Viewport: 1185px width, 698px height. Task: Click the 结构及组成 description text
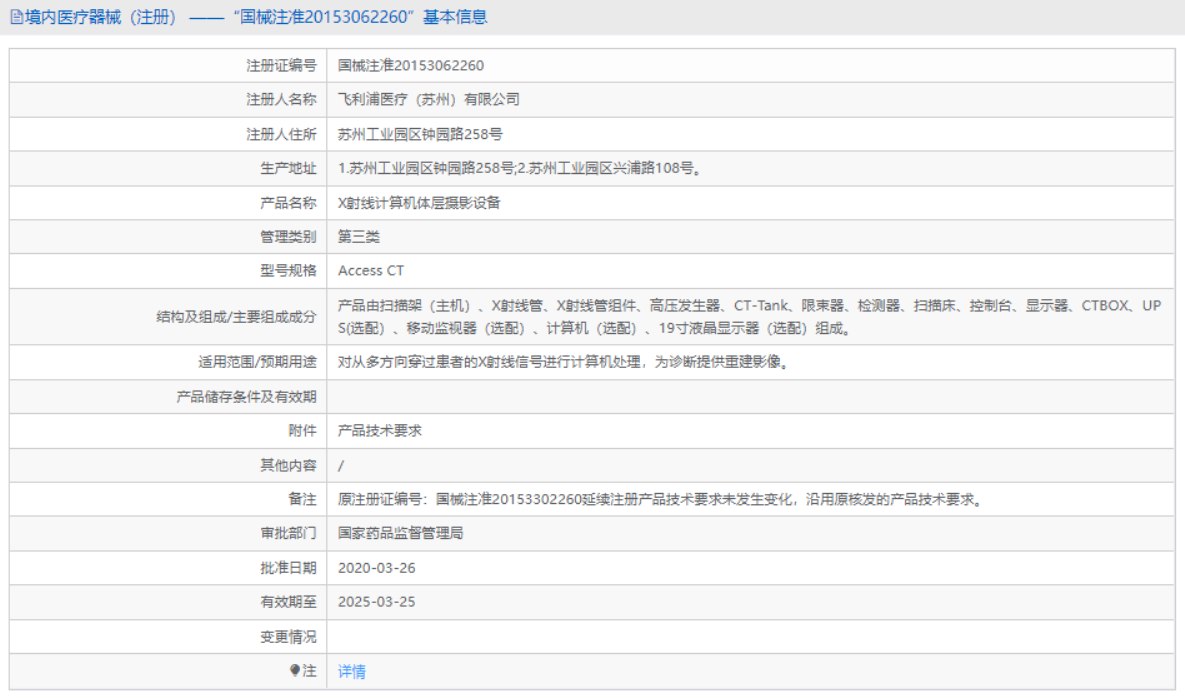pos(749,317)
